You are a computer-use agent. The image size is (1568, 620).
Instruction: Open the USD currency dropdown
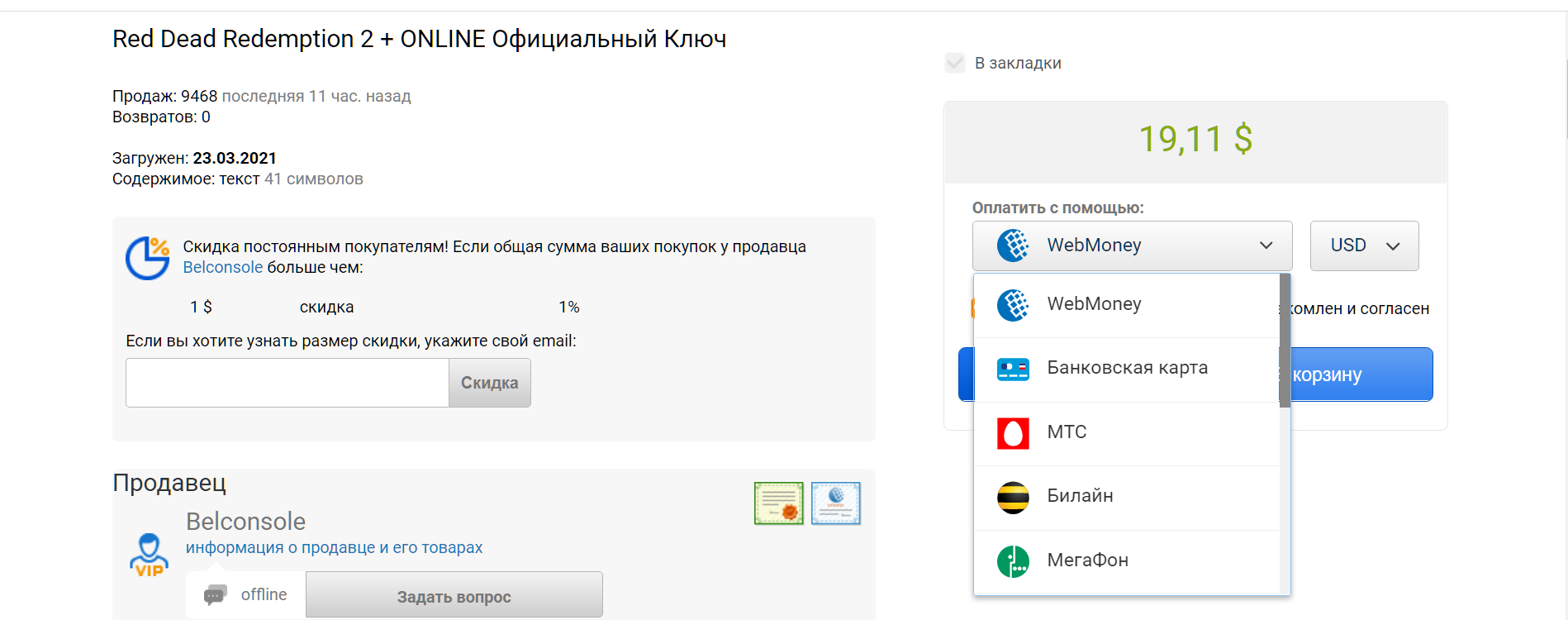1364,246
